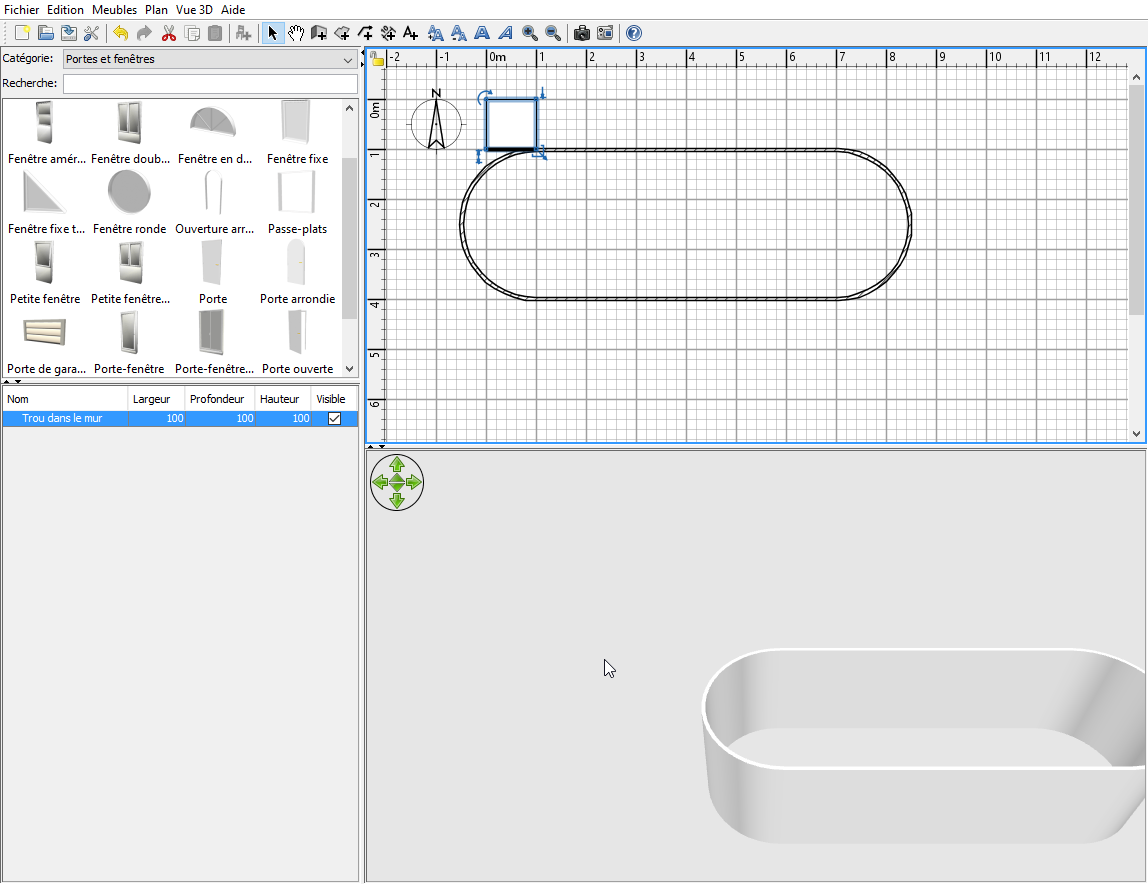Click the 3D view turn right arrow
This screenshot has height=884, width=1148.
click(414, 482)
